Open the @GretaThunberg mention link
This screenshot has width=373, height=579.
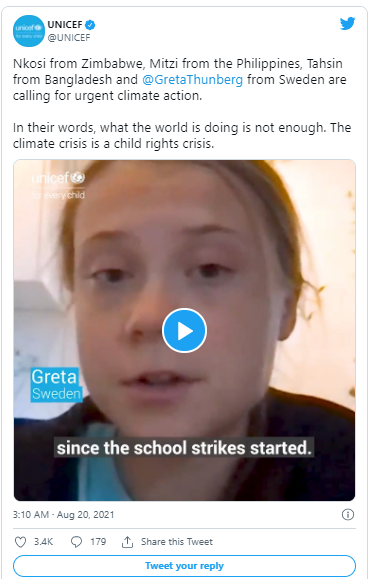click(x=192, y=79)
